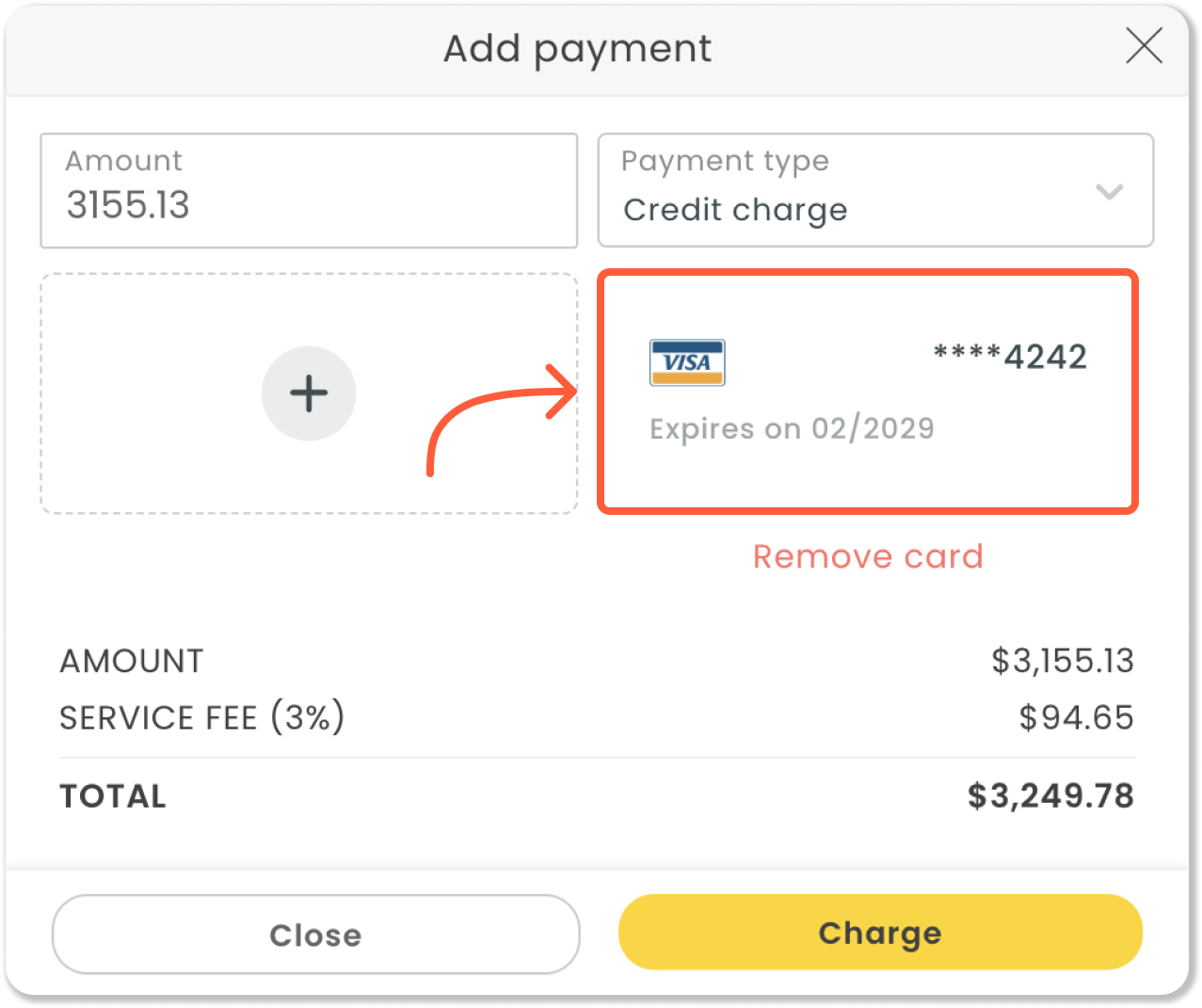Click the $3,155.13 amount value in summary
The height and width of the screenshot is (1008, 1202).
pyautogui.click(x=1063, y=661)
